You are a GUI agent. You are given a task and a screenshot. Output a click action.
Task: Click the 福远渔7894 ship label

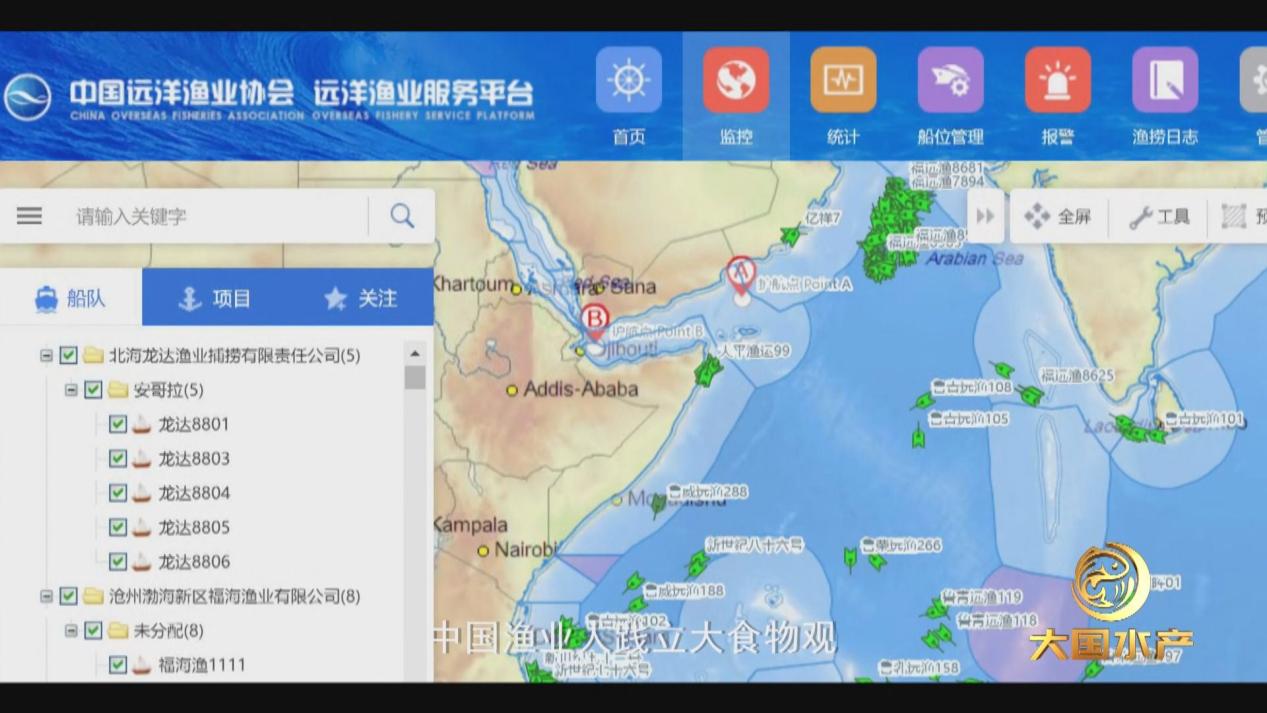(x=947, y=182)
